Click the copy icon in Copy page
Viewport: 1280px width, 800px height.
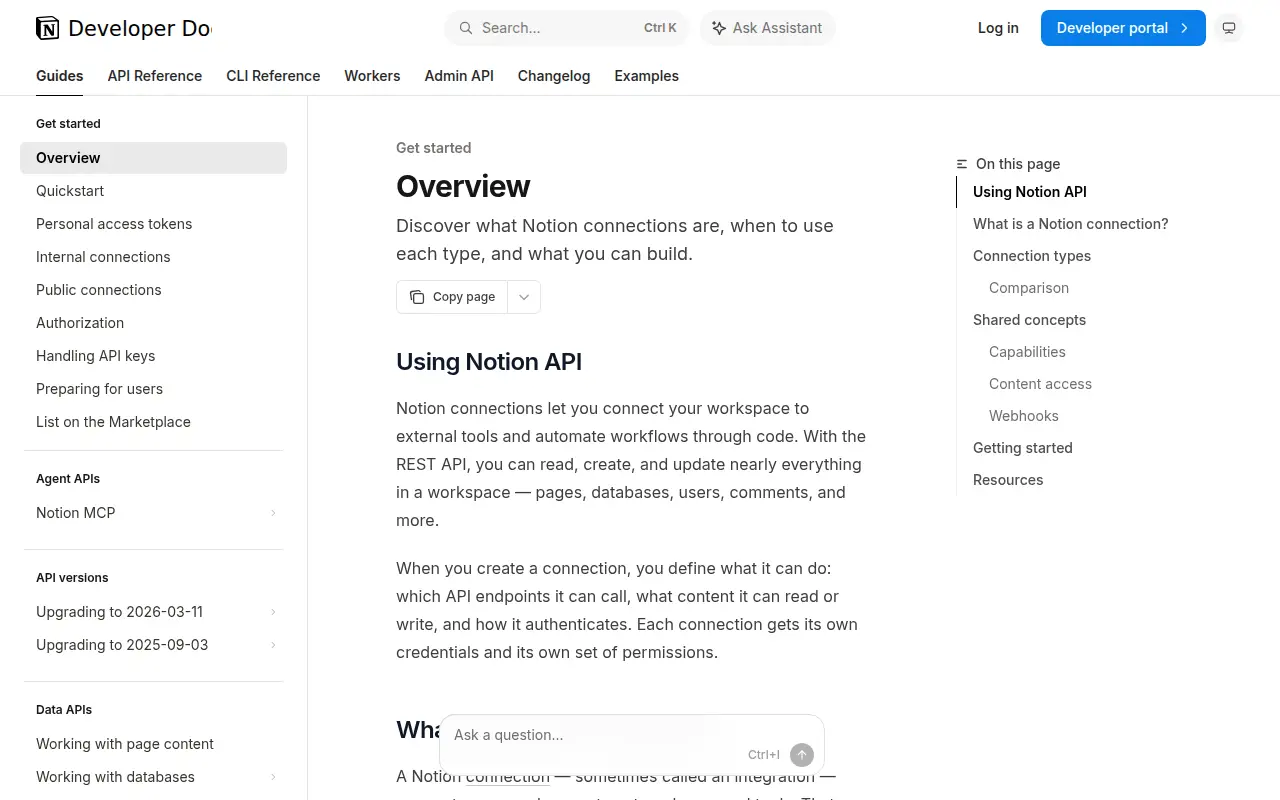click(417, 297)
